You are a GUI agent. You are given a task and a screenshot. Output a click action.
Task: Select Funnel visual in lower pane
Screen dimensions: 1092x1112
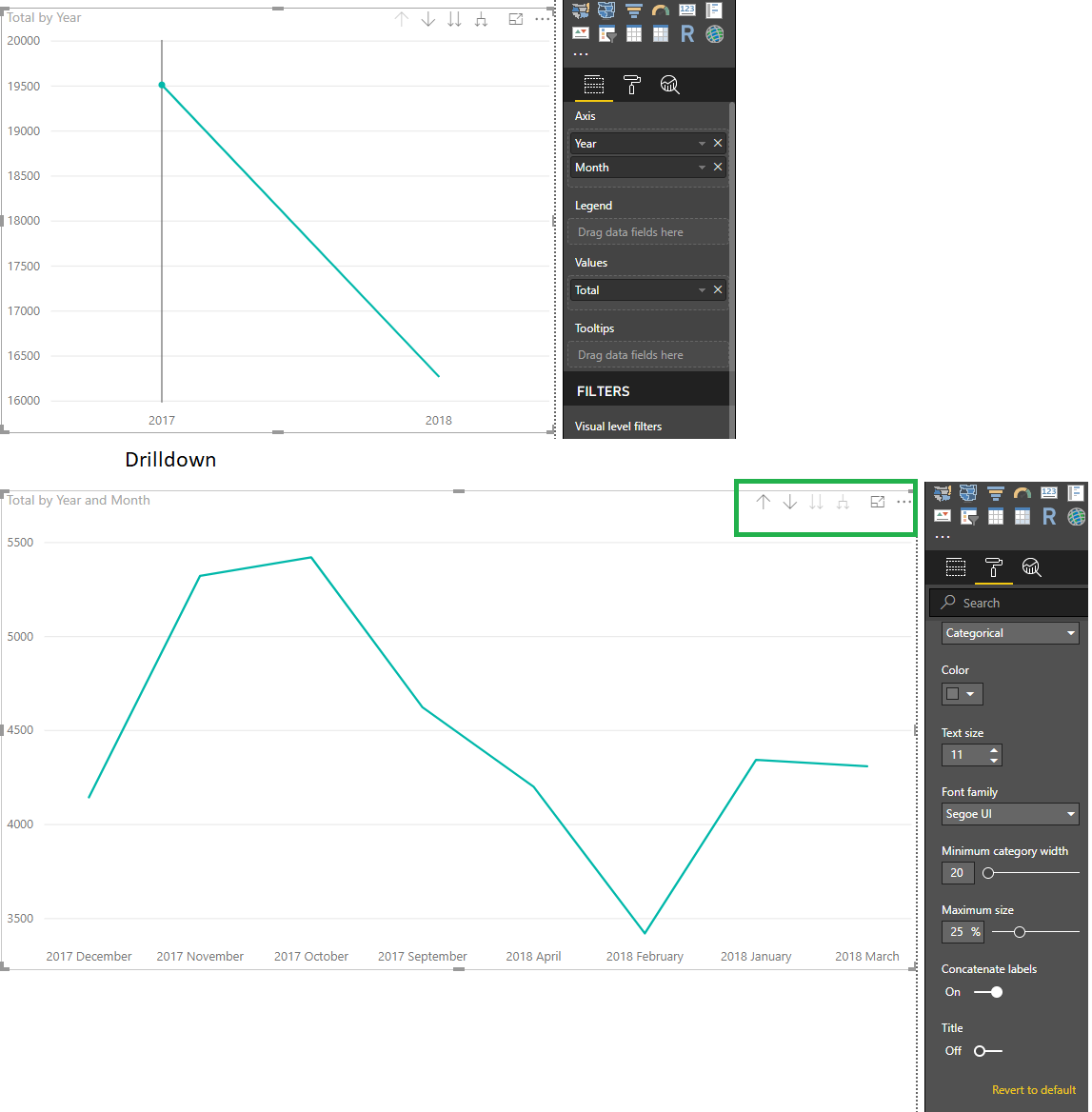point(996,493)
